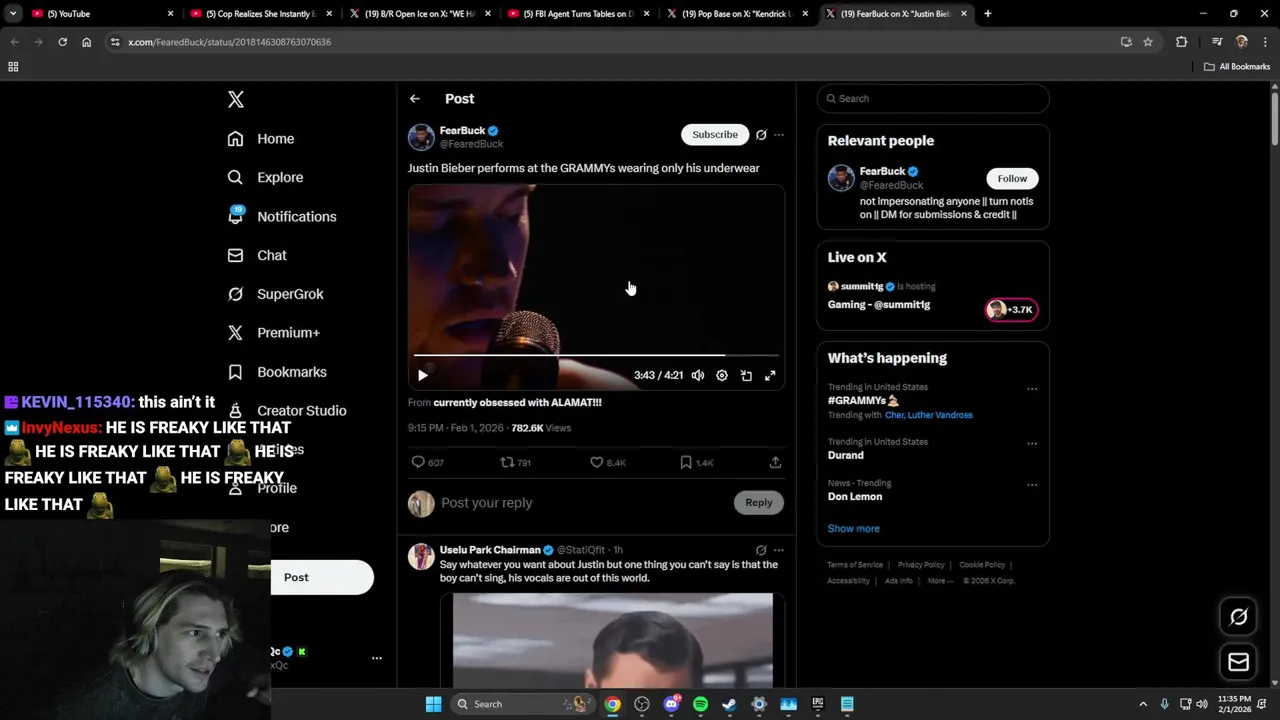
Task: Open the apps grid in bookmarks bar
Action: [x=13, y=67]
